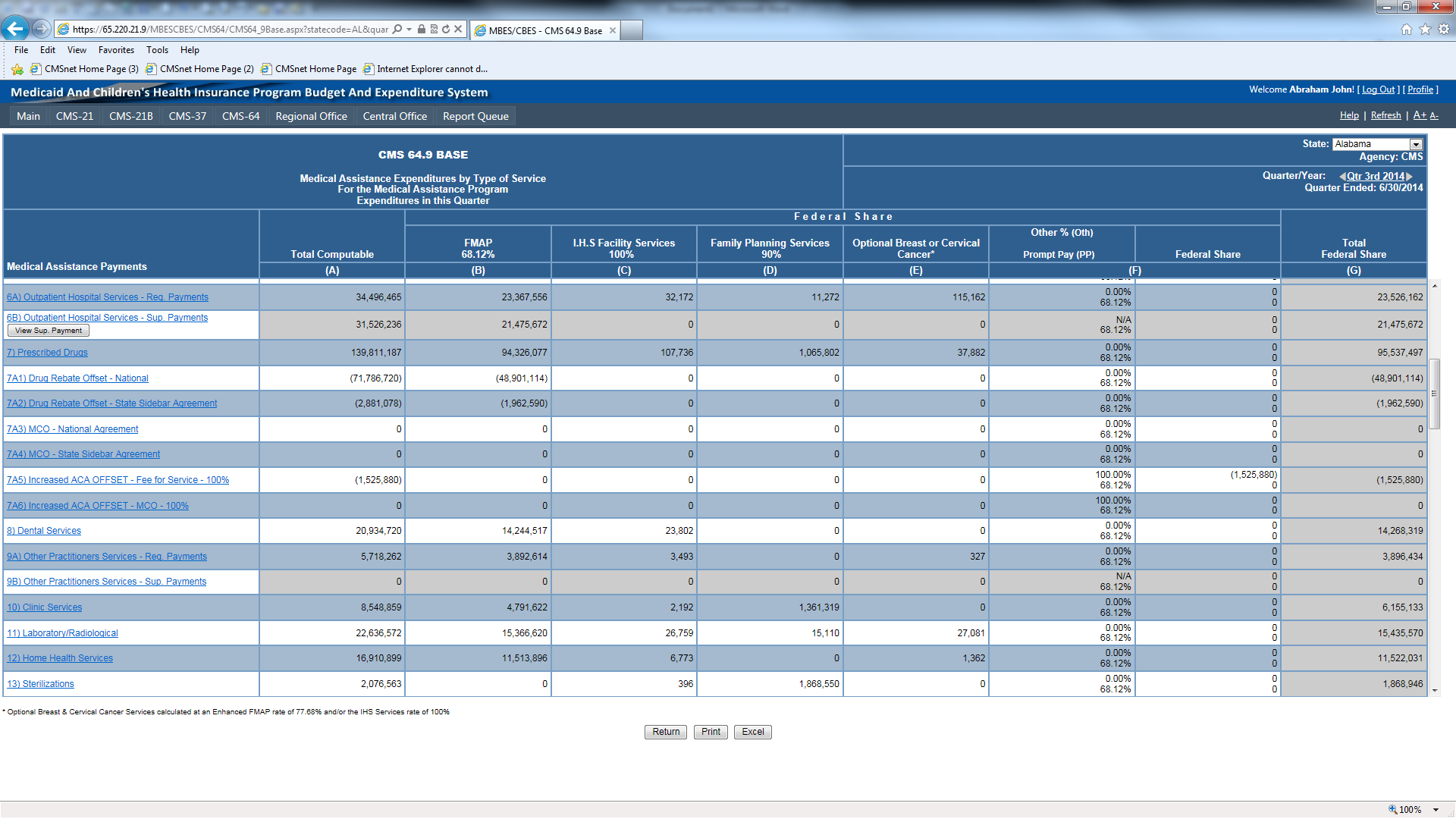The image size is (1456, 819).
Task: Click the add to favorites bar star icon
Action: tap(17, 69)
